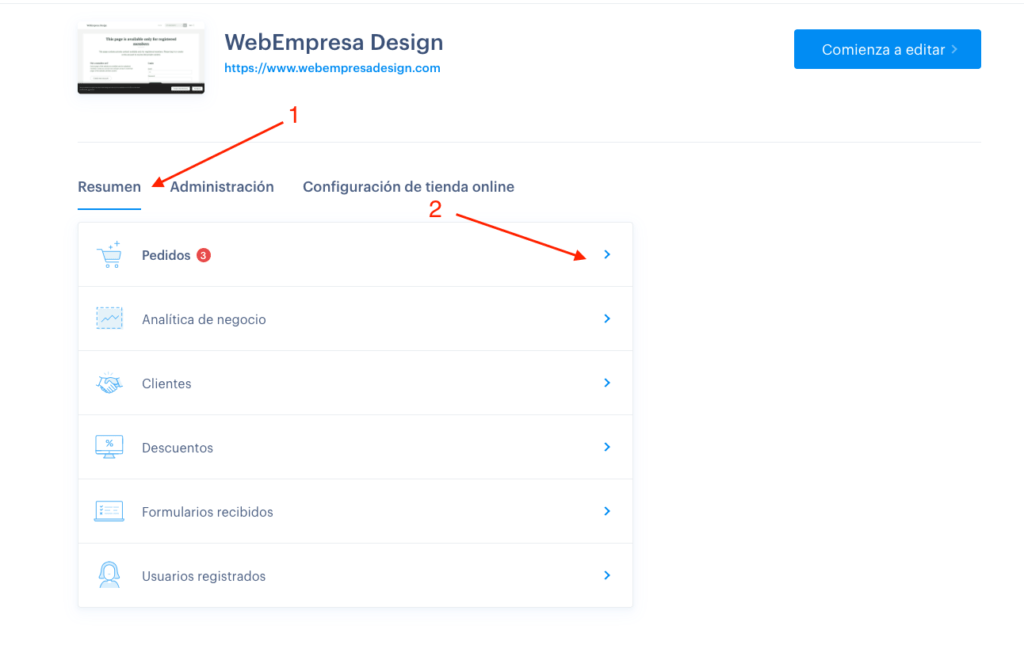This screenshot has height=664, width=1024.
Task: Select the Resumen tab
Action: point(109,187)
